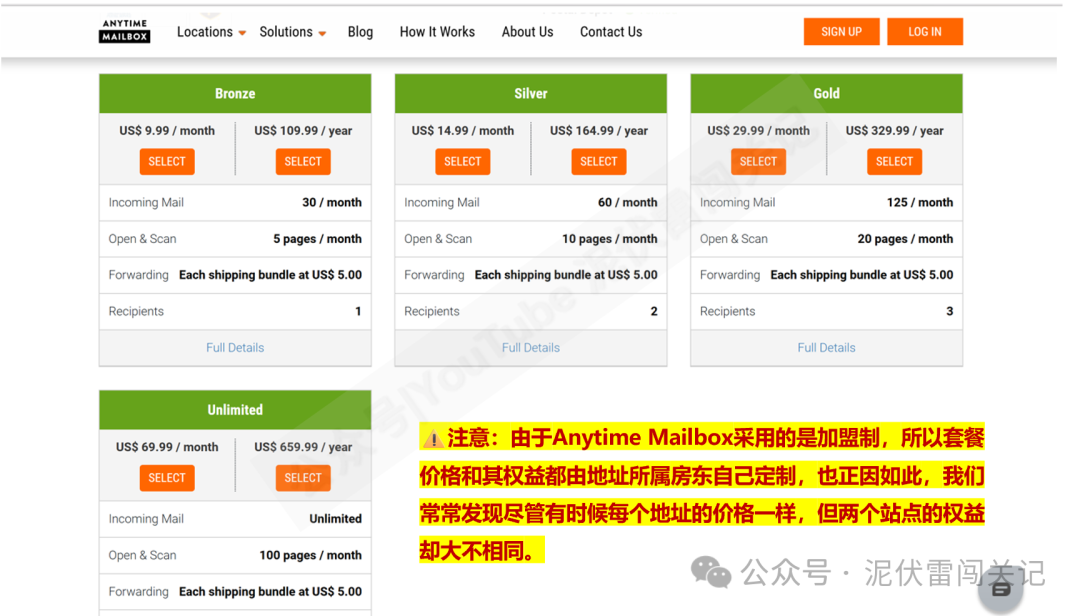Click the floating chat icon at the bottom right
The height and width of the screenshot is (616, 1080).
1000,588
